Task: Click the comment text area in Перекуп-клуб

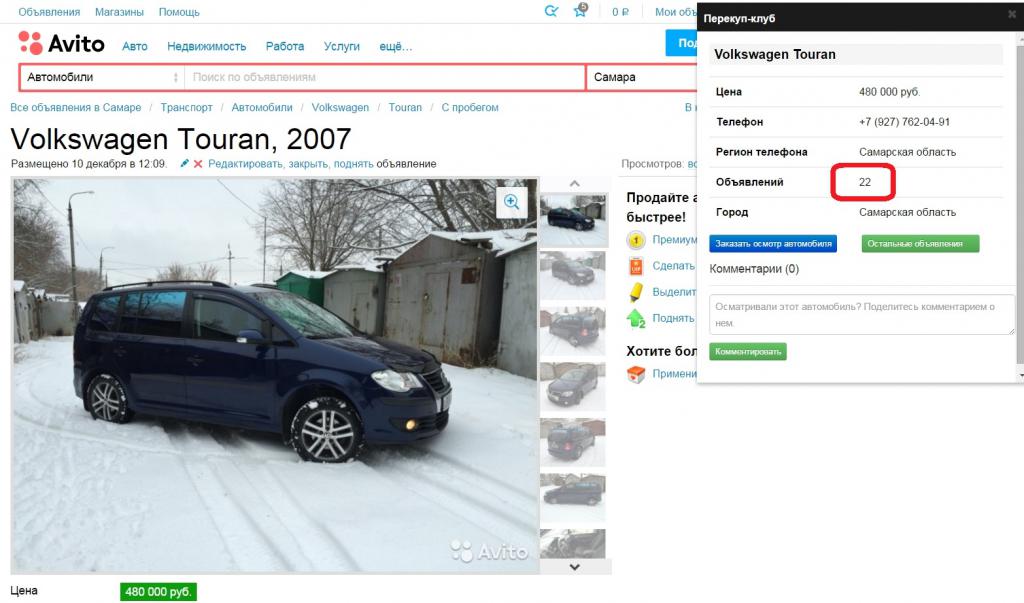Action: (861, 314)
